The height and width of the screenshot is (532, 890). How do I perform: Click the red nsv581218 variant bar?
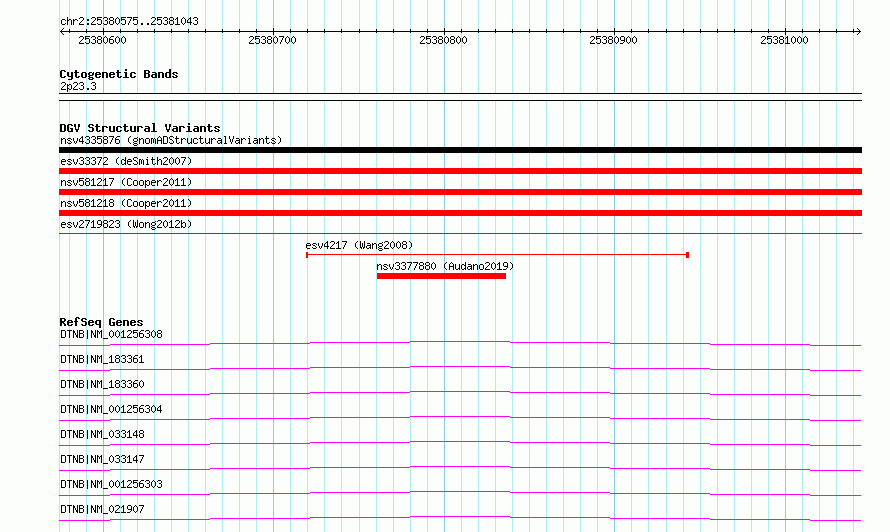click(x=460, y=213)
